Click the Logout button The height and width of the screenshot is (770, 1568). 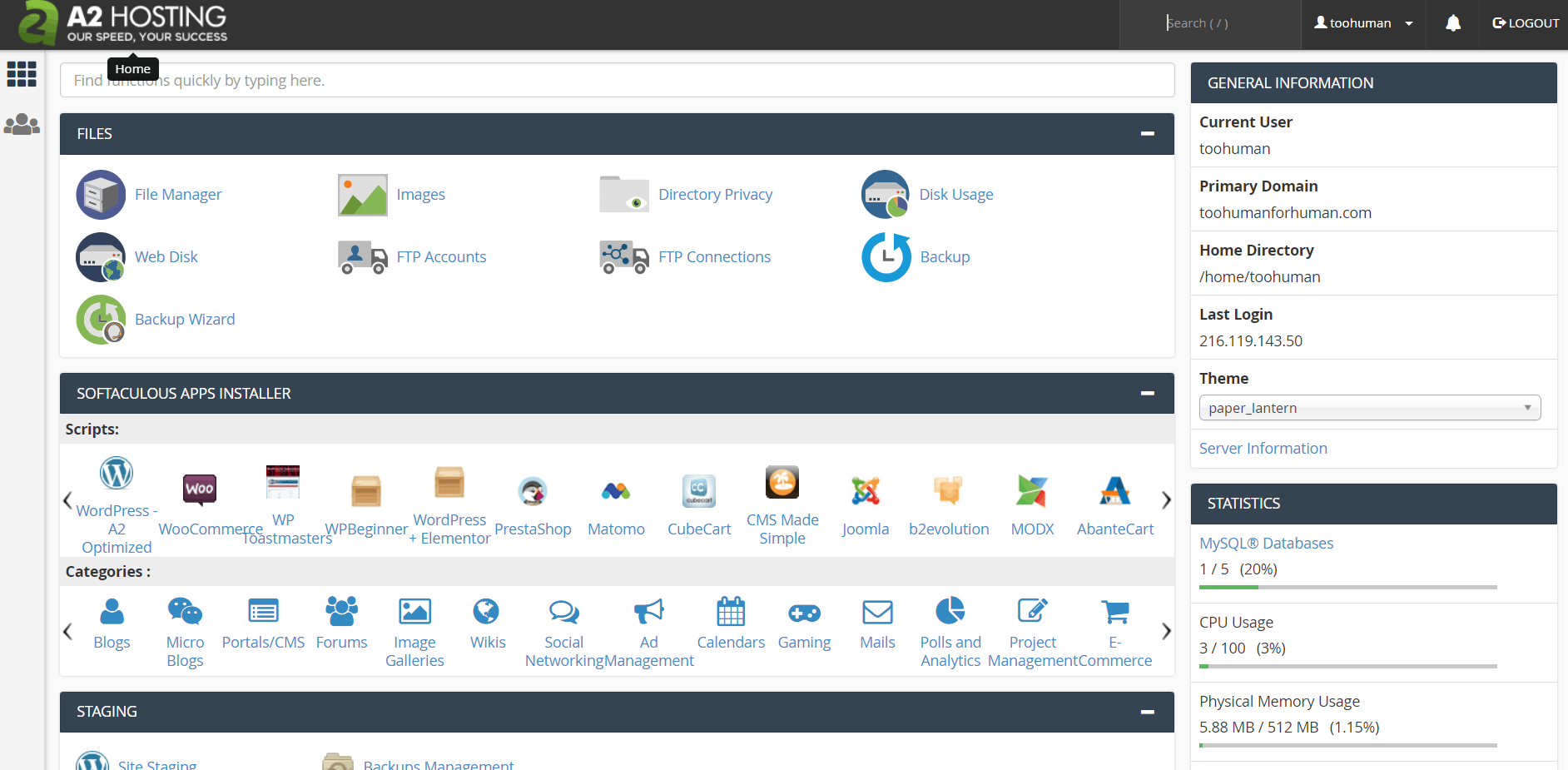[x=1526, y=23]
